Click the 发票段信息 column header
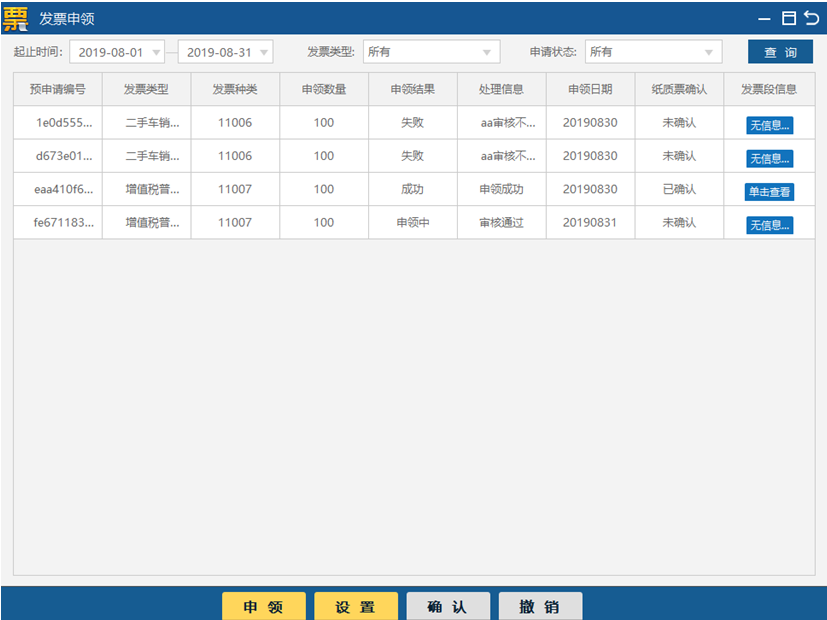This screenshot has height=620, width=827. click(769, 89)
